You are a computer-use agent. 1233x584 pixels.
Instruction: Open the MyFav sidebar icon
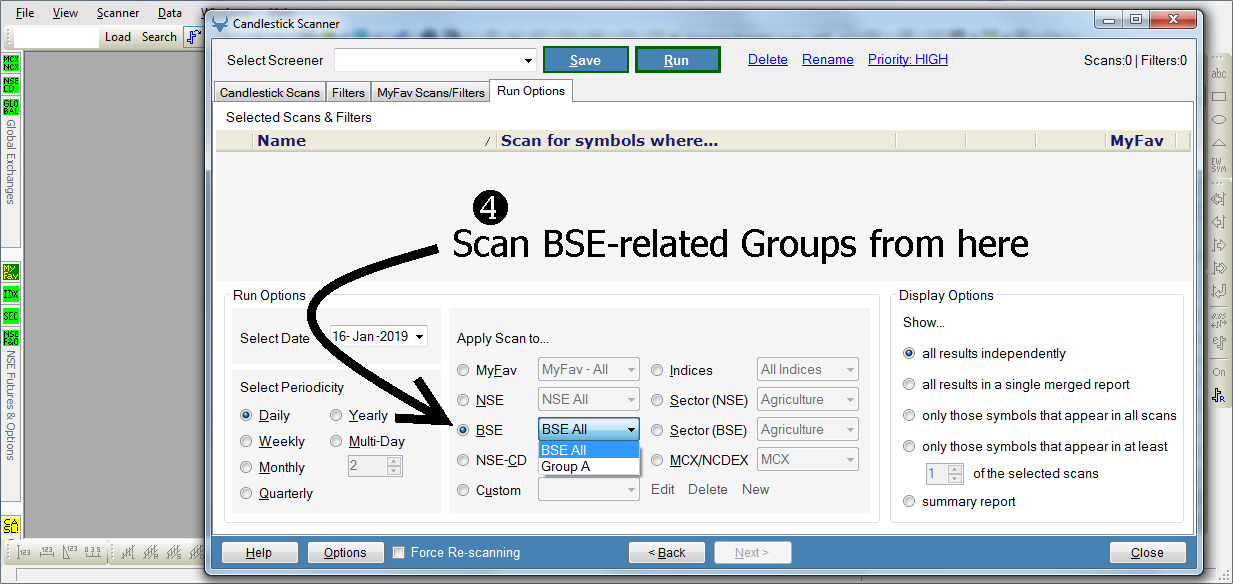coord(11,272)
